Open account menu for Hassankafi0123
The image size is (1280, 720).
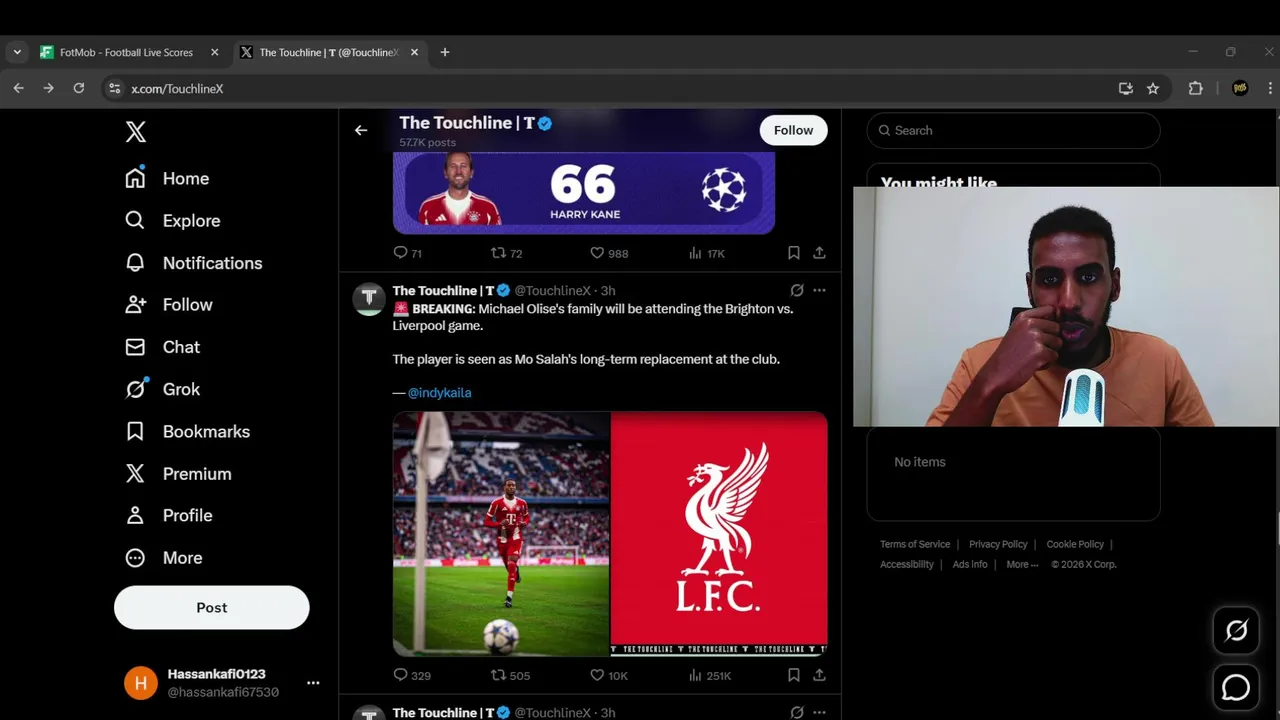pyautogui.click(x=222, y=683)
